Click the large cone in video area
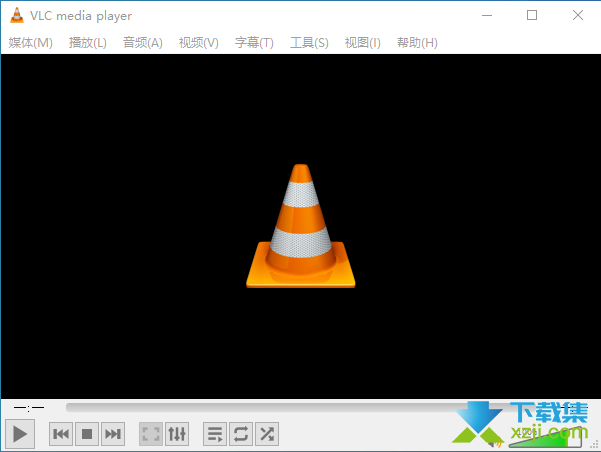This screenshot has width=601, height=452. [301, 226]
